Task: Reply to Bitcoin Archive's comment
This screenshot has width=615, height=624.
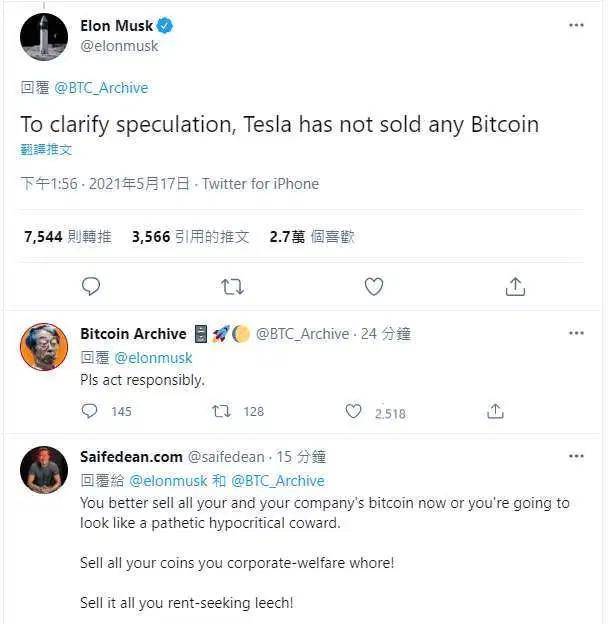Action: (90, 411)
